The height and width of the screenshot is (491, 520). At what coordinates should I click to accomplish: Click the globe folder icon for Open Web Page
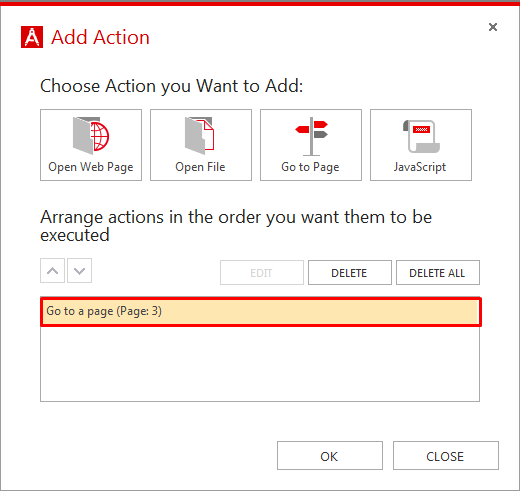[x=91, y=136]
